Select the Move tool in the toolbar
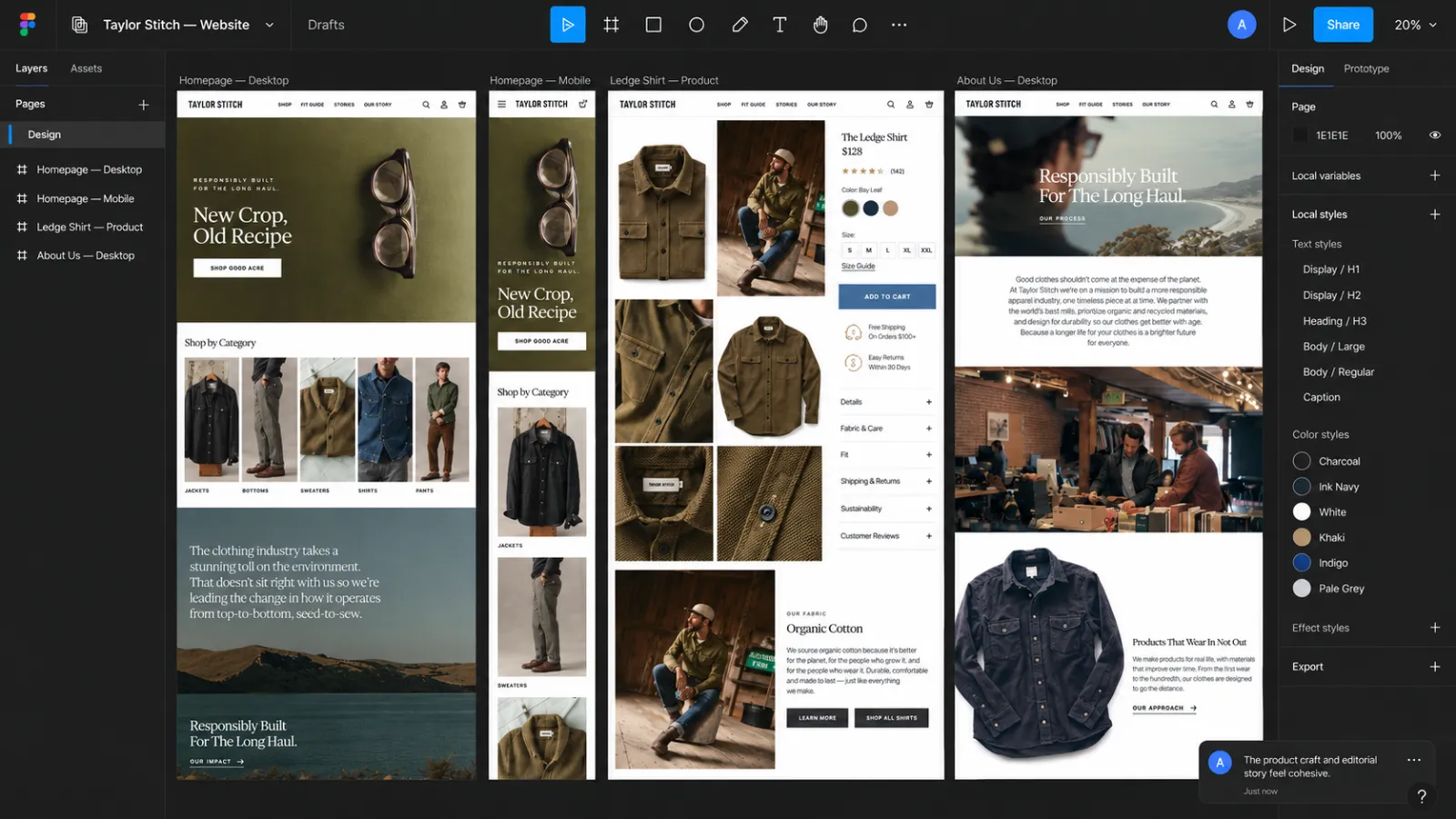Viewport: 1456px width, 819px height. 568,25
